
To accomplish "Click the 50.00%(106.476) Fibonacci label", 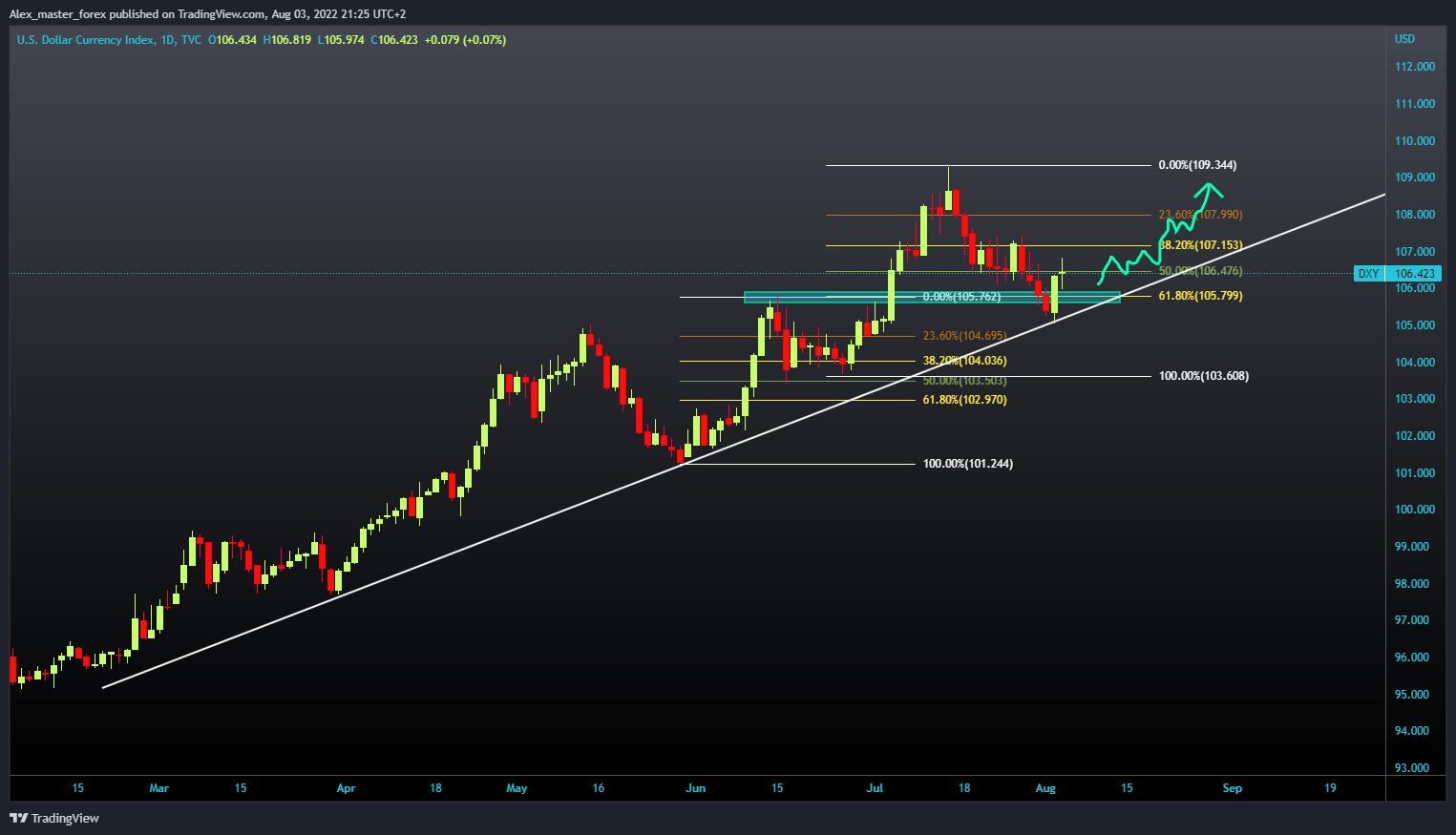I will pyautogui.click(x=1200, y=271).
